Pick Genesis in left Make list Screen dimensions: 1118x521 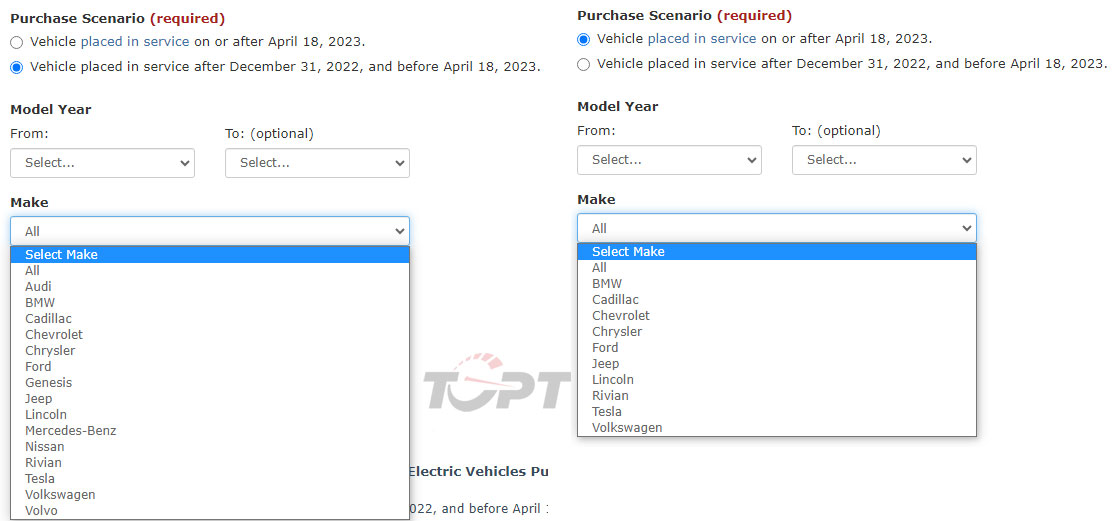point(210,383)
